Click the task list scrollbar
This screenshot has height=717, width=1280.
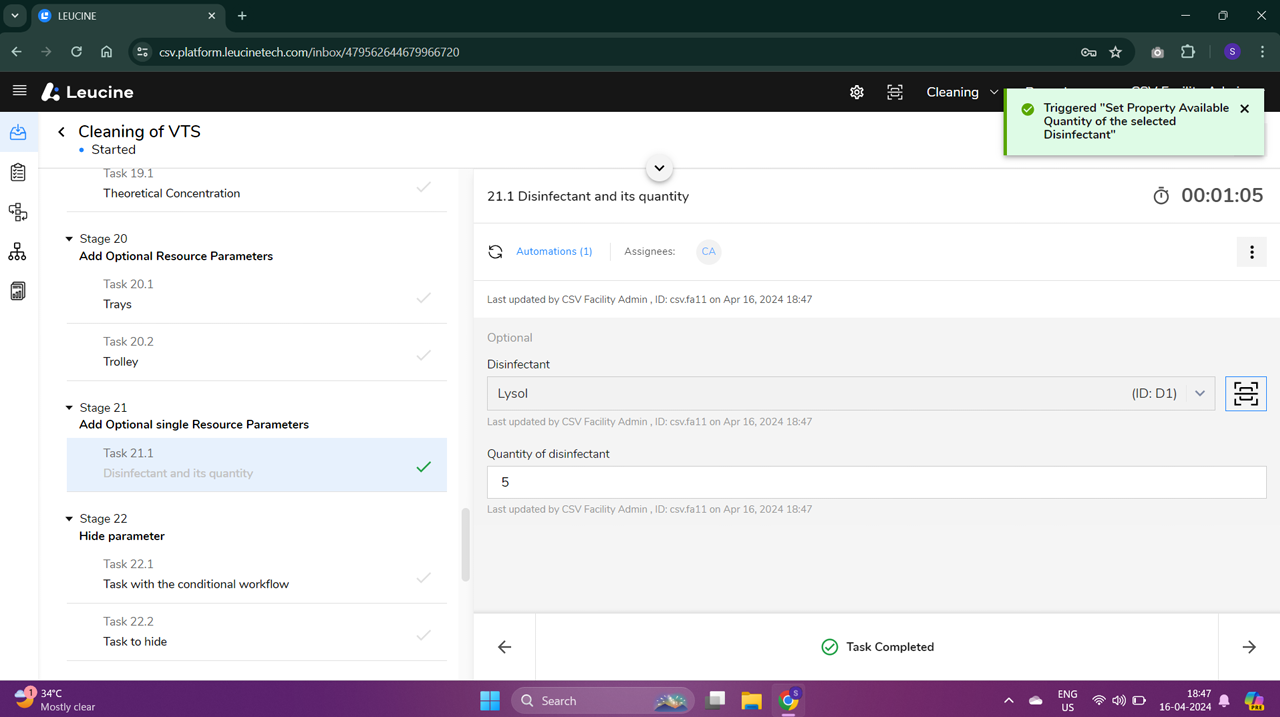point(465,545)
